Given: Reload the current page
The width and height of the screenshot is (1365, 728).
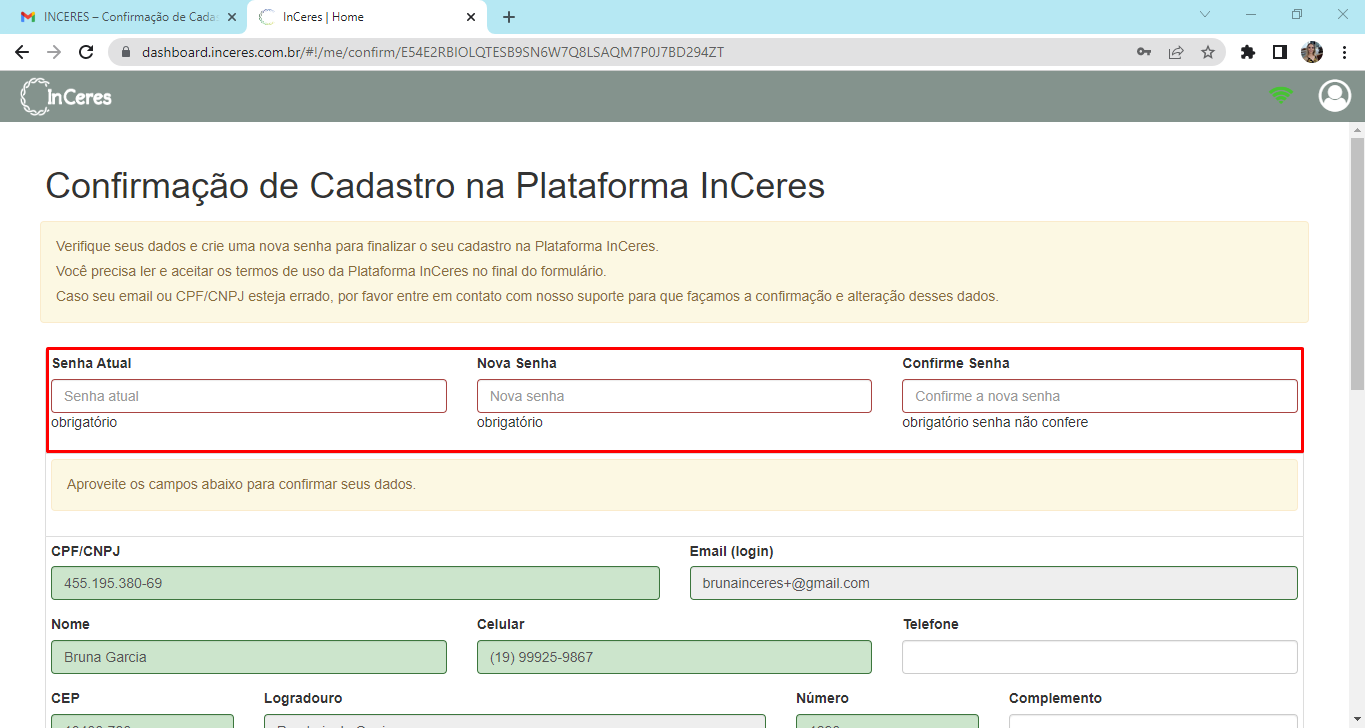Looking at the screenshot, I should tap(86, 52).
